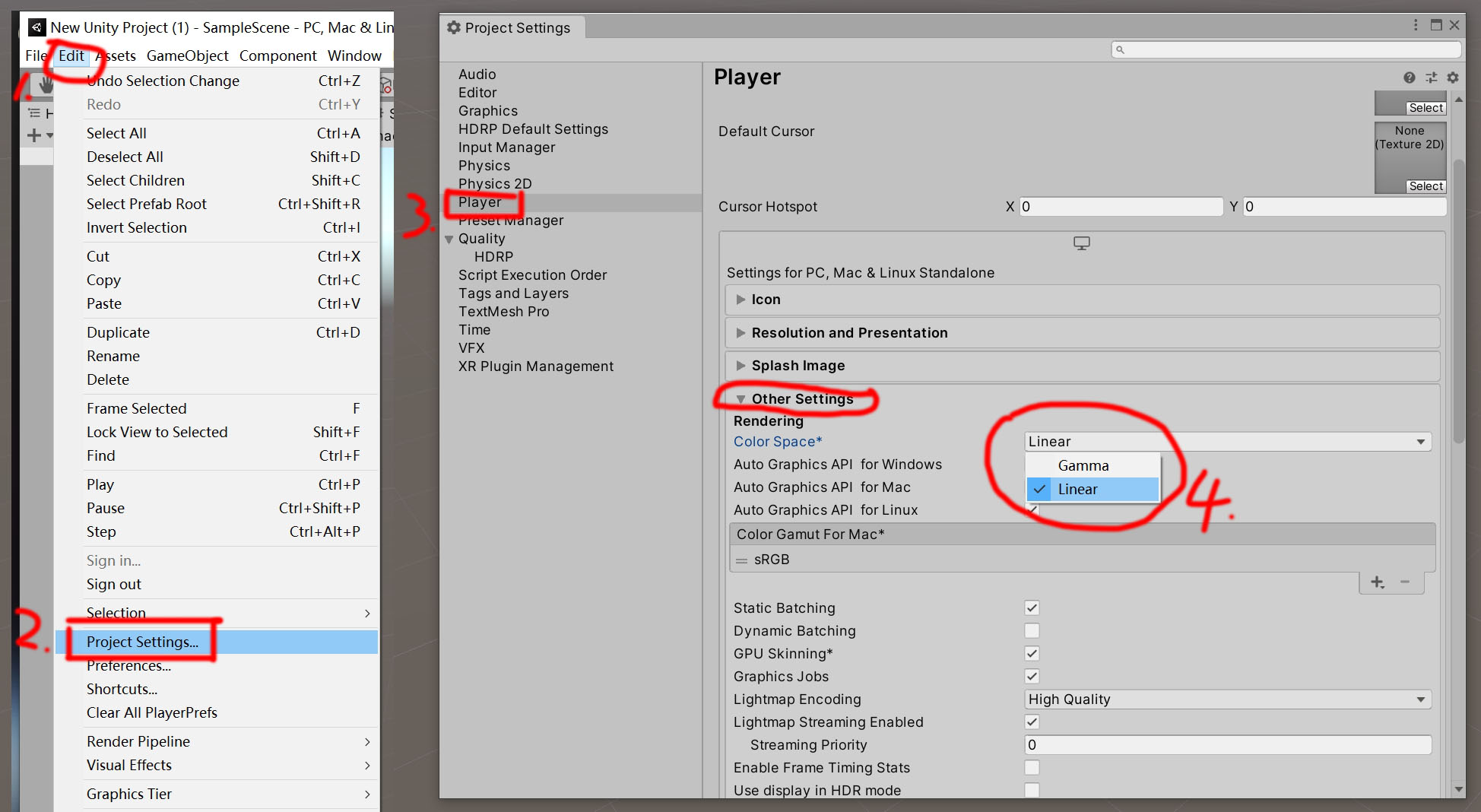The width and height of the screenshot is (1481, 812).
Task: Choose Linear in the color space list
Action: pos(1093,490)
